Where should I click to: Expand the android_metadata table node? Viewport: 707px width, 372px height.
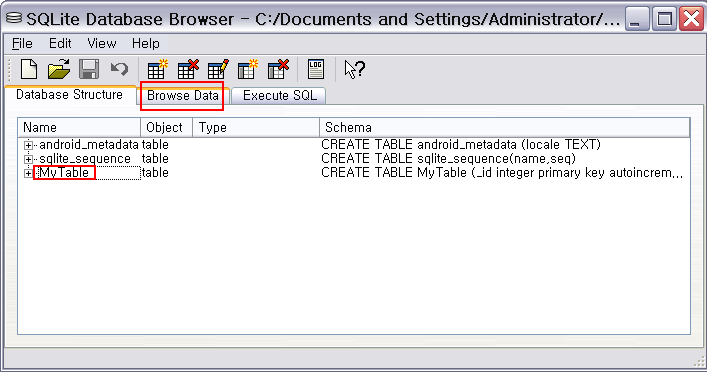(28, 145)
